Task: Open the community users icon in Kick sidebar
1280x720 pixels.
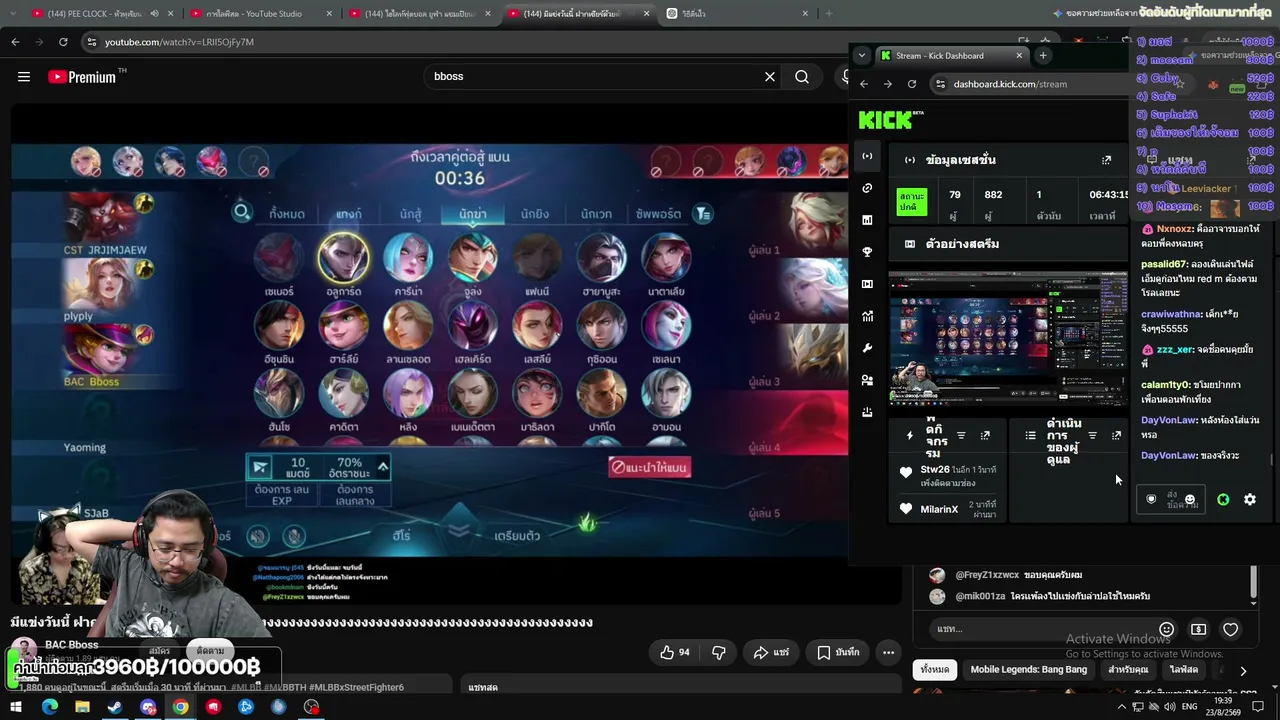Action: pos(867,380)
